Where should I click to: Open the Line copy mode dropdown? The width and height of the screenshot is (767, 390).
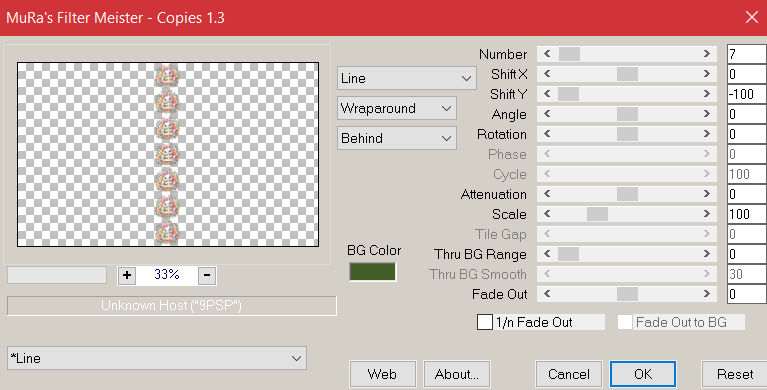(x=406, y=78)
